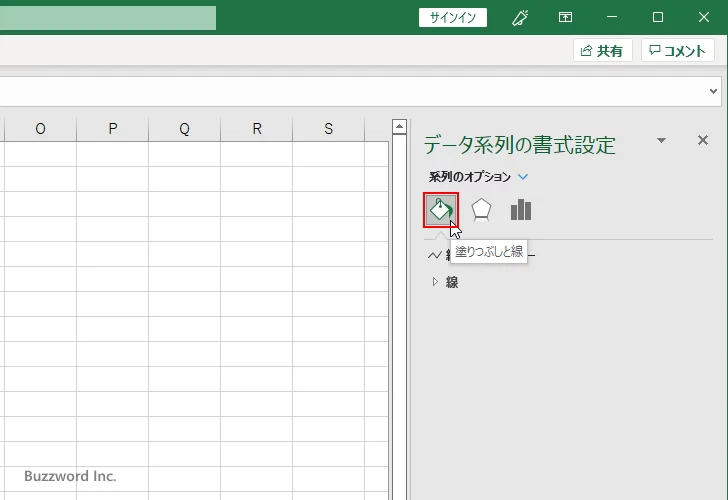The width and height of the screenshot is (728, 500).
Task: Expand the formula bar chevron
Action: 714,91
